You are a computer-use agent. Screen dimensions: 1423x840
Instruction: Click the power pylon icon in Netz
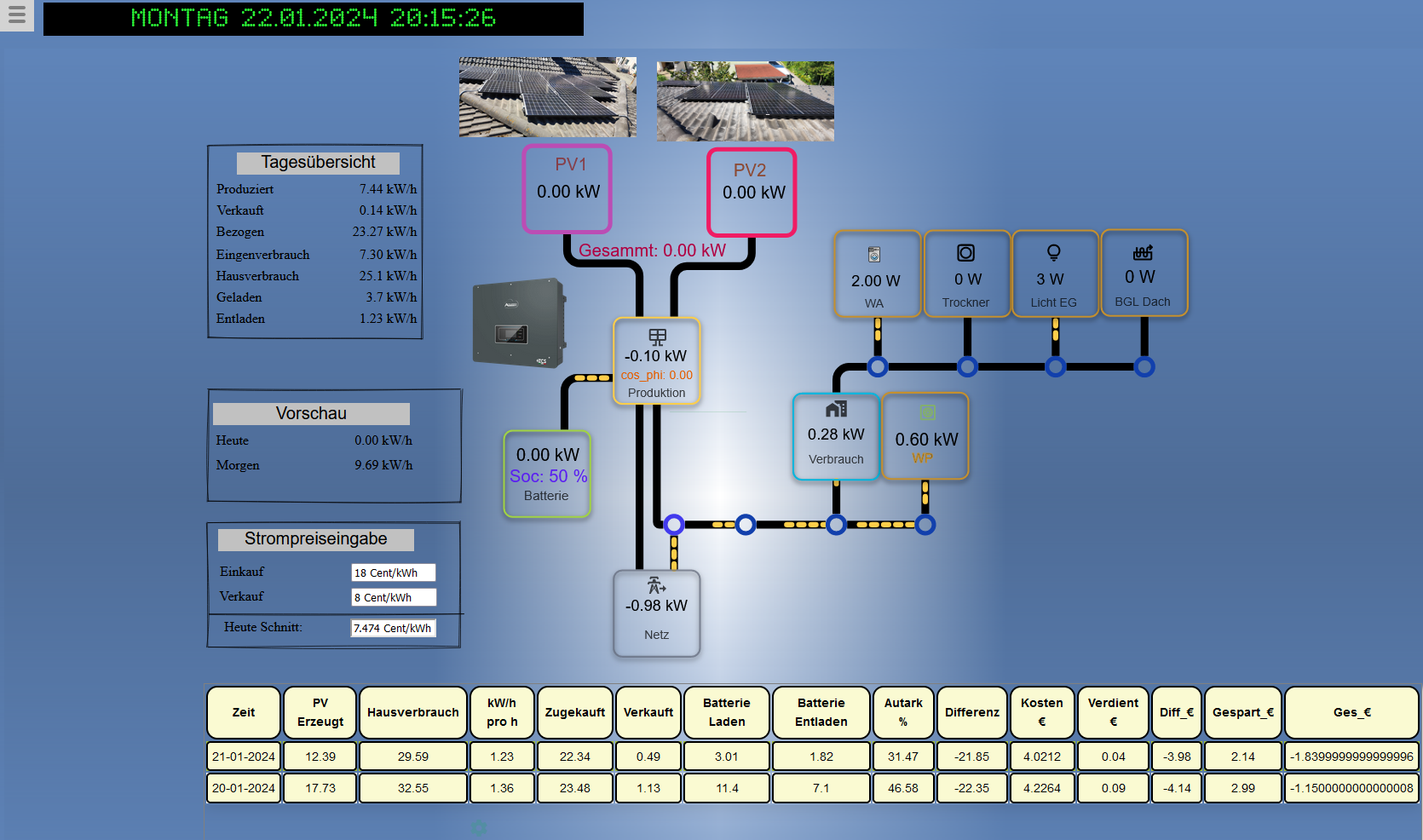click(x=656, y=585)
